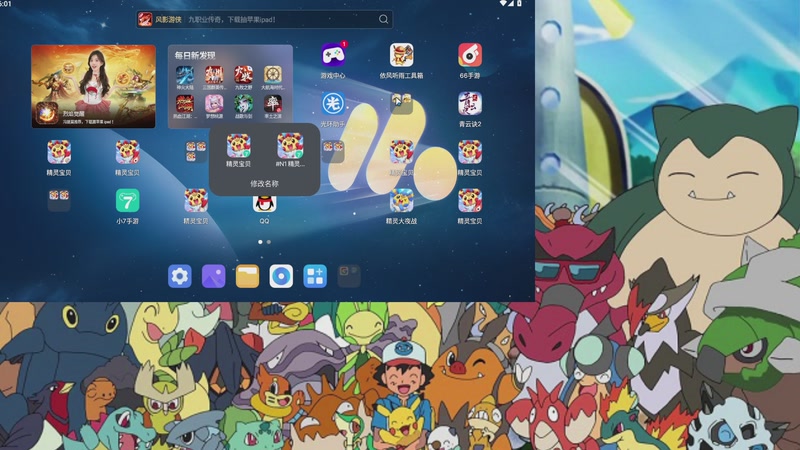The image size is (800, 450).
Task: Open 神火大陆 icon in 每日新发现
Action: point(185,75)
